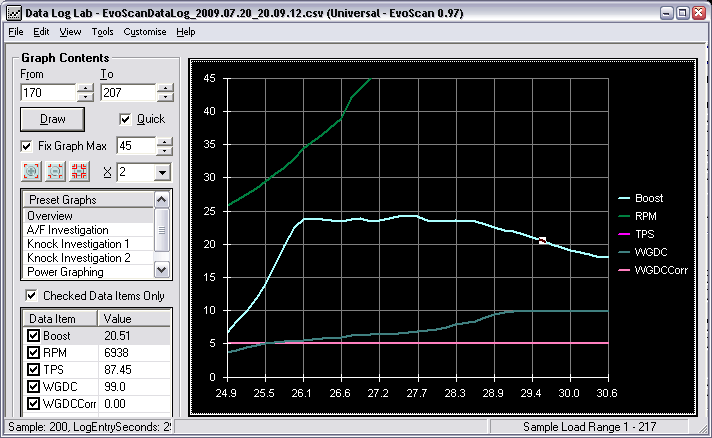
Task: Click Preset Graphs list up arrow
Action: 162,199
